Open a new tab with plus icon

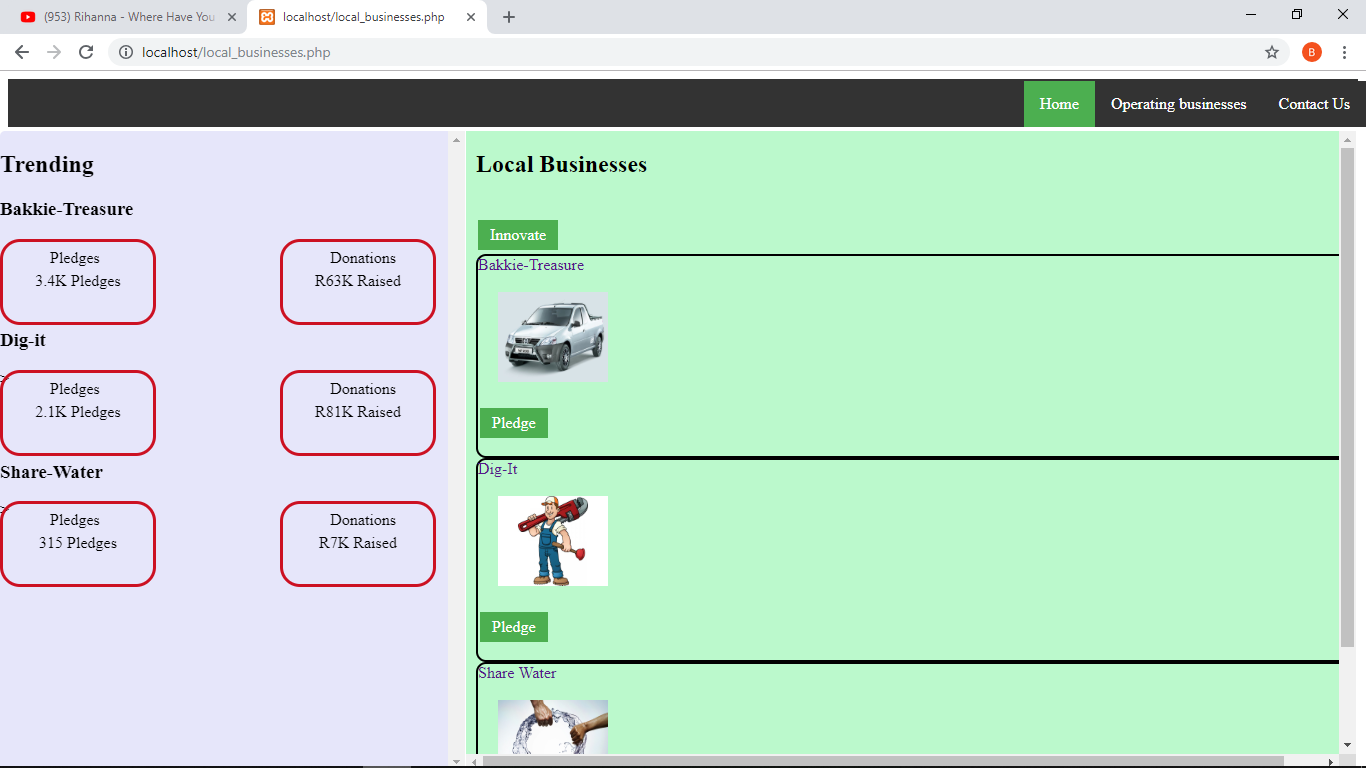coord(509,17)
